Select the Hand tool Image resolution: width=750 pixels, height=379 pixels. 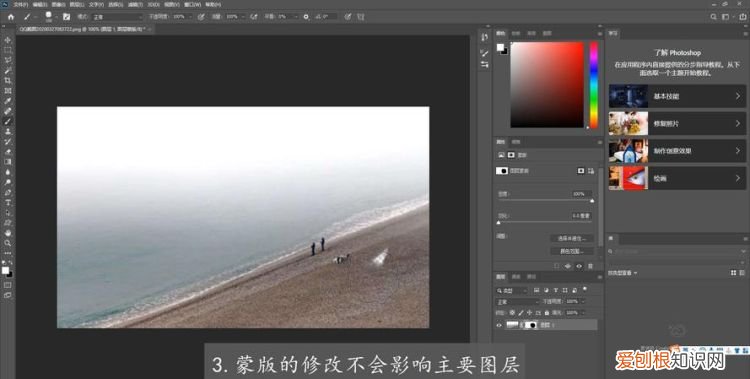(8, 233)
